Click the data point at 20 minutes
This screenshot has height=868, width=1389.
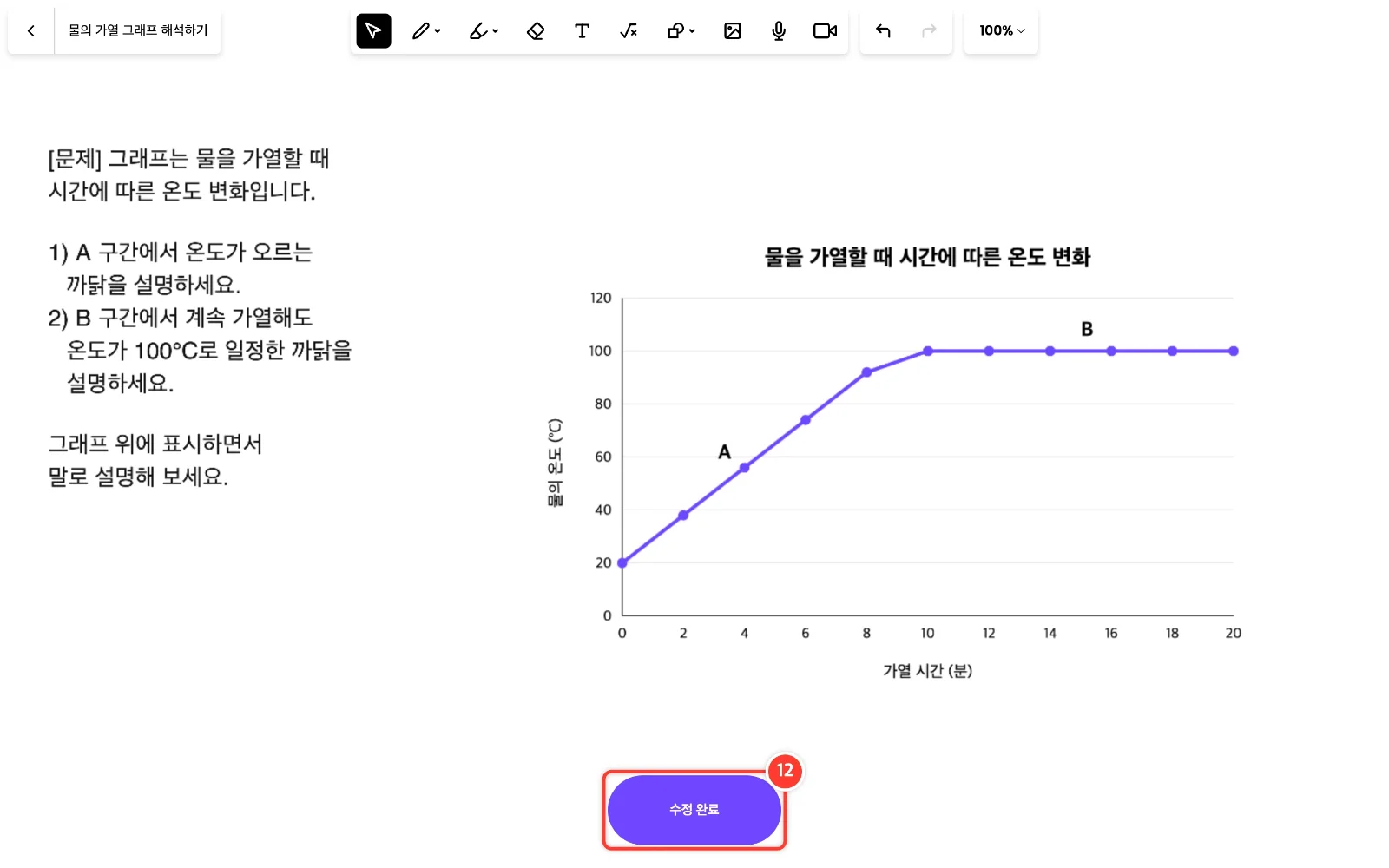(x=1234, y=351)
